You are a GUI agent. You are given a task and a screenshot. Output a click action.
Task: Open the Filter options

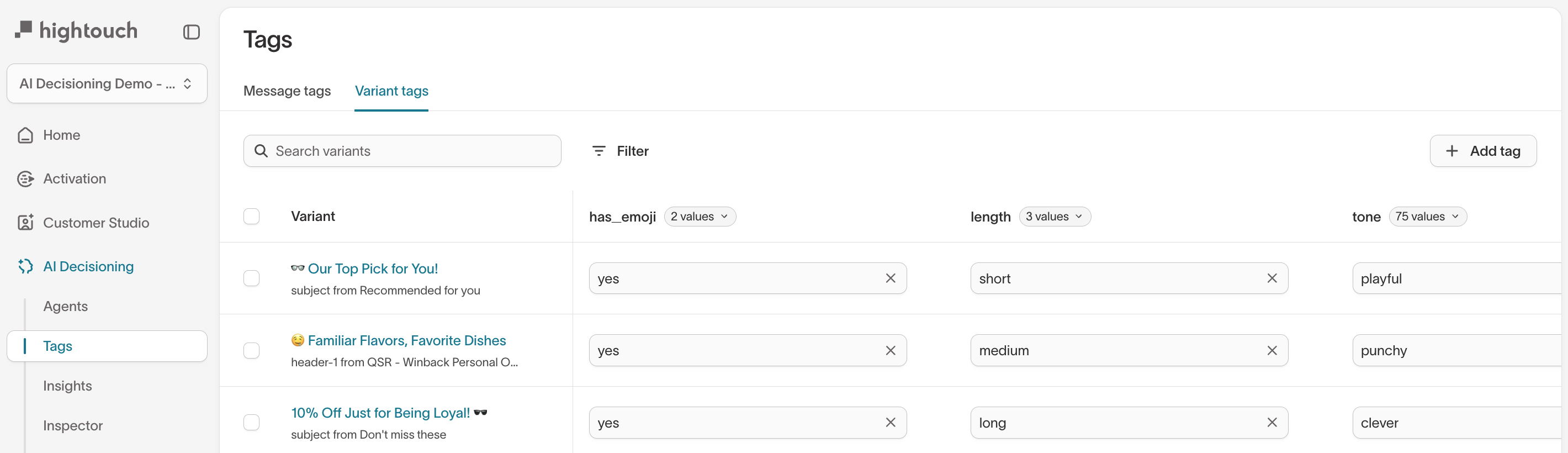click(x=620, y=150)
